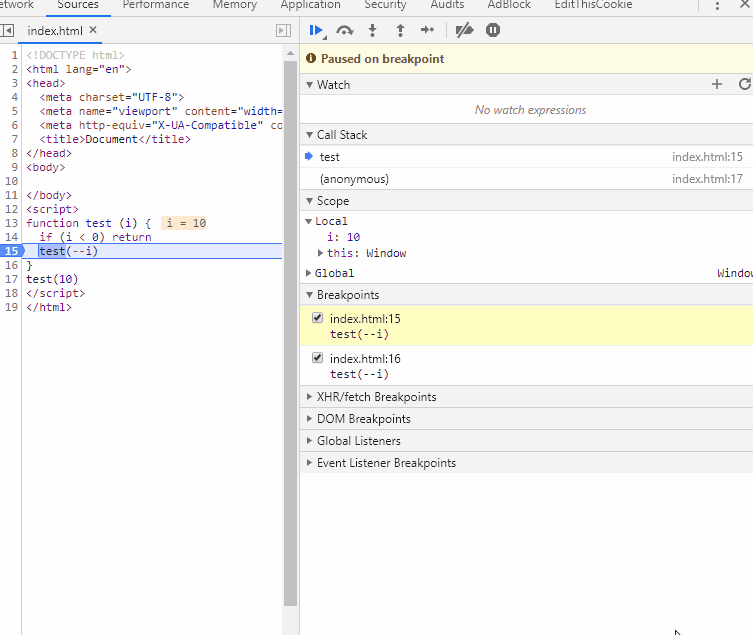Expand the this: Window object
The image size is (753, 635).
point(320,253)
